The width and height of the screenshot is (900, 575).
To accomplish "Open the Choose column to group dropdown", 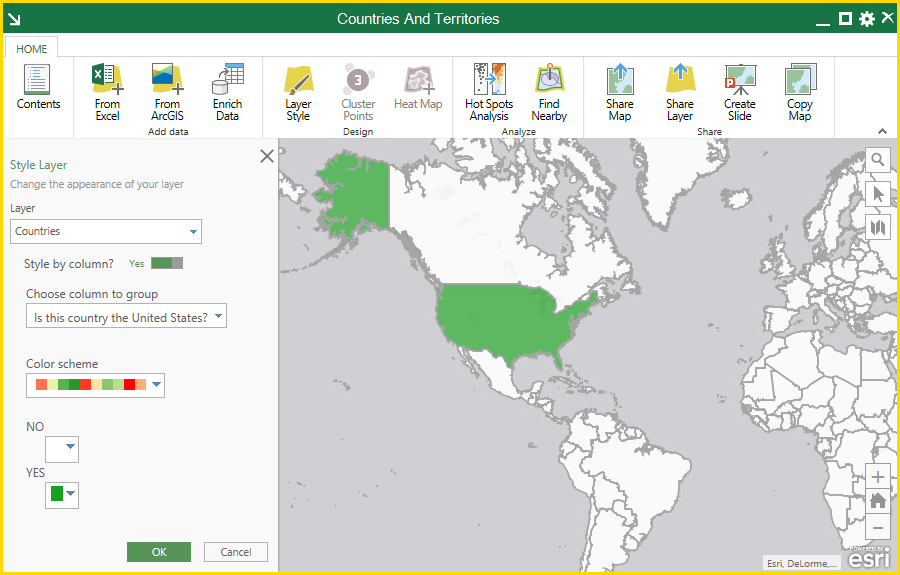I will tap(126, 316).
